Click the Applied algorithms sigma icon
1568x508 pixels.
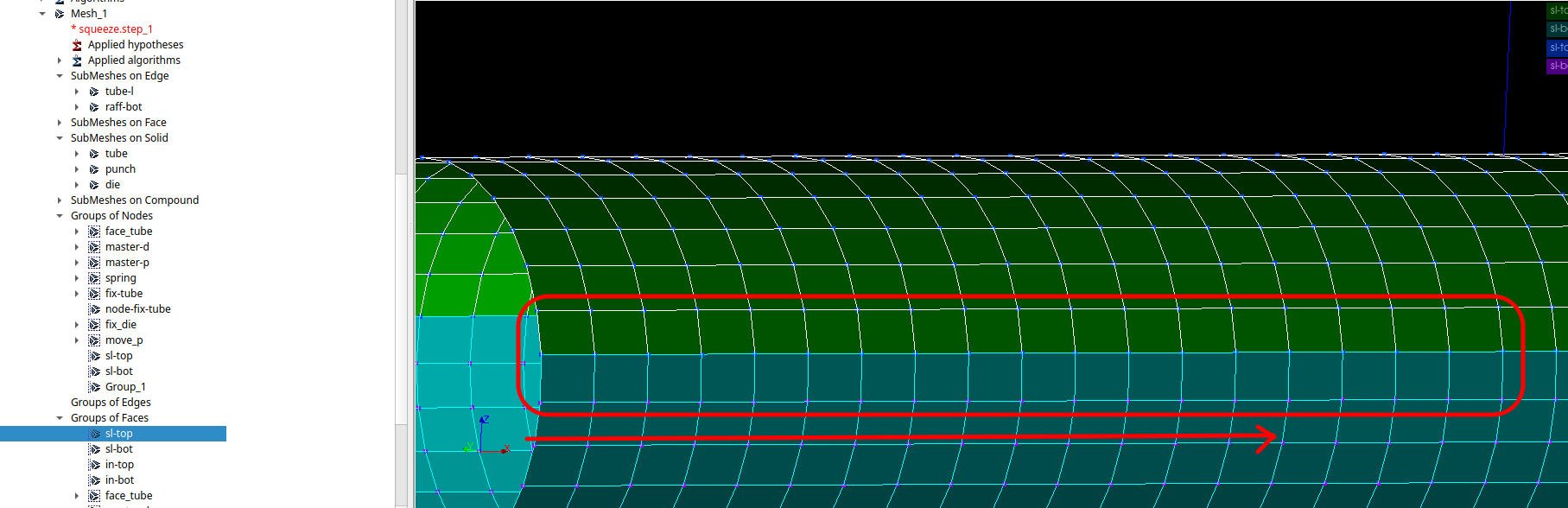[x=77, y=60]
